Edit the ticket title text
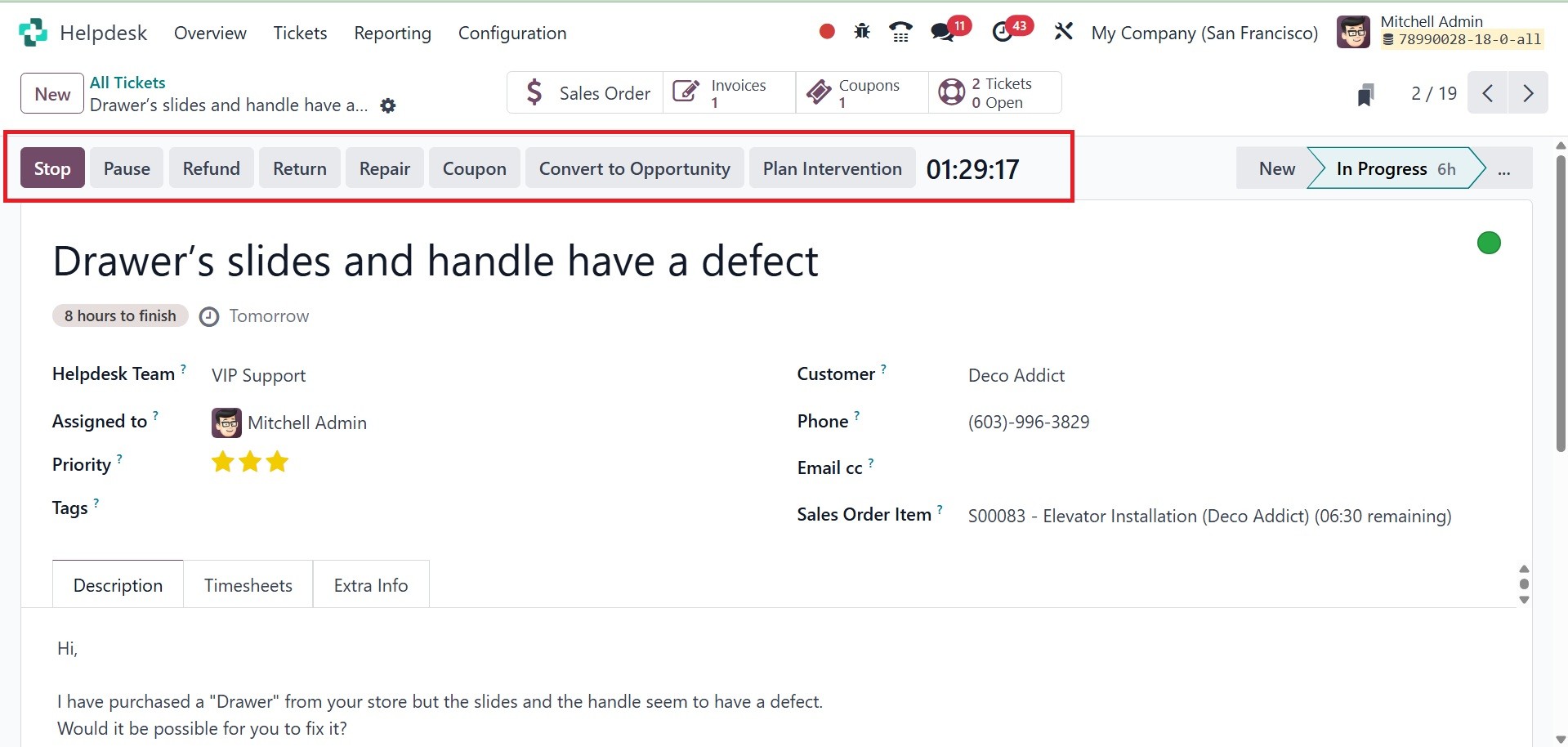Screen dimensions: 1568x747 tap(436, 262)
